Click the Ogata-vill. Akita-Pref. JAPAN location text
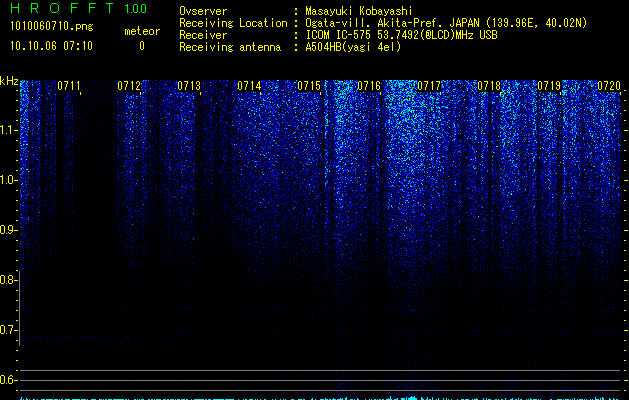The width and height of the screenshot is (629, 400). coord(446,23)
